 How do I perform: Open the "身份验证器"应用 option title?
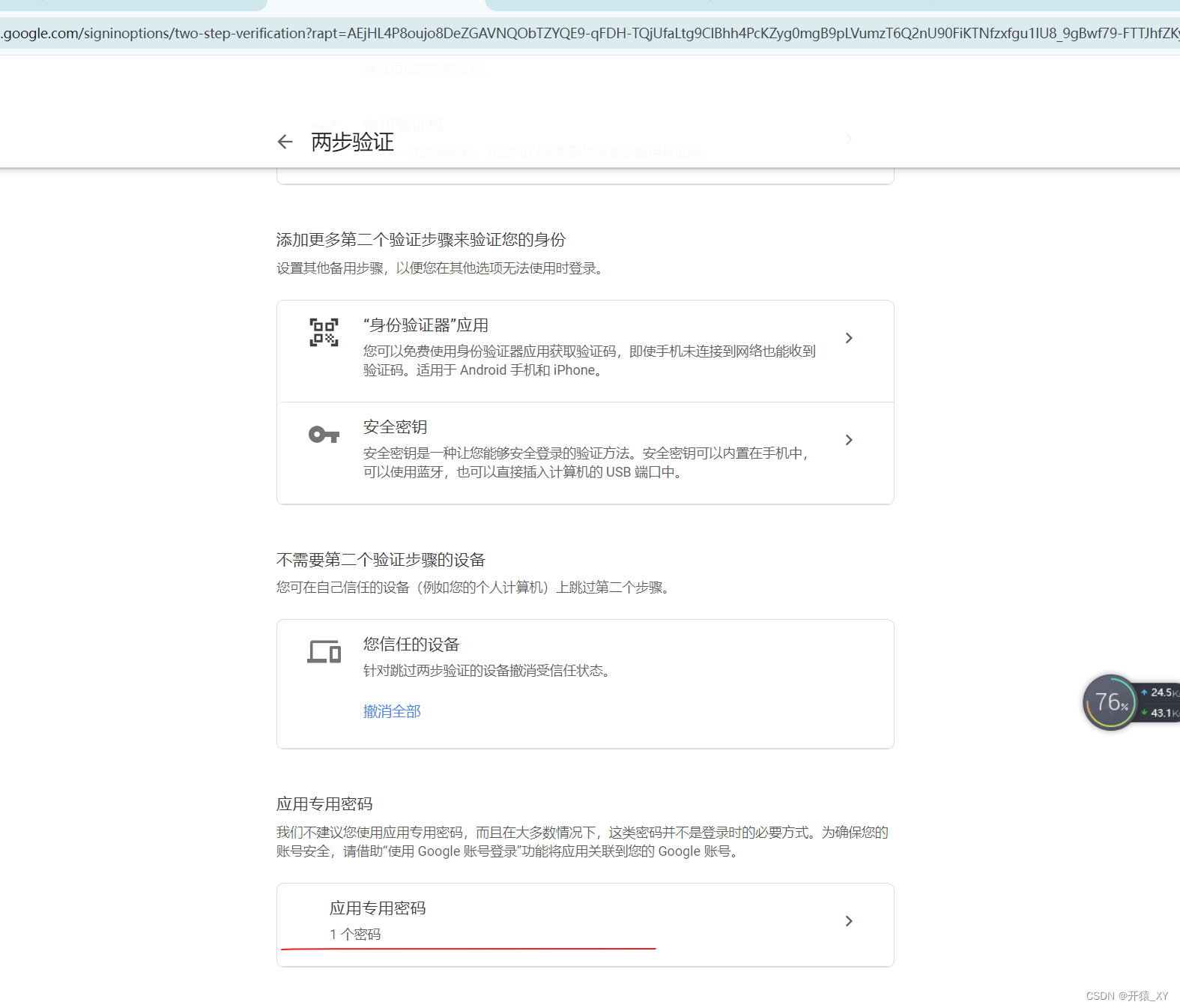[426, 325]
